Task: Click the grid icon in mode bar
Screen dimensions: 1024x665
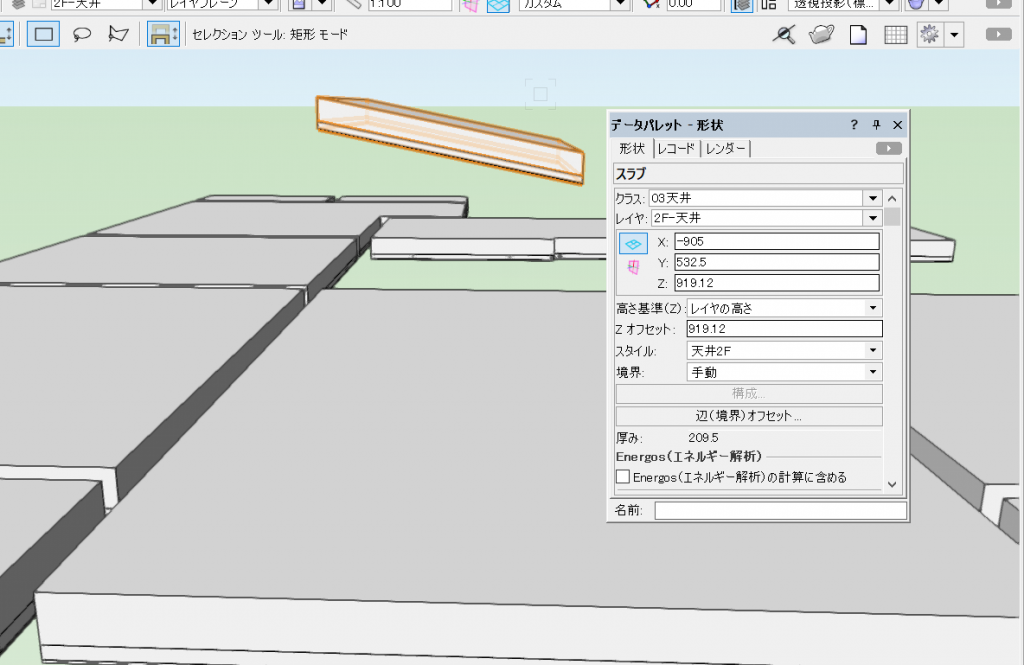Action: (x=895, y=35)
